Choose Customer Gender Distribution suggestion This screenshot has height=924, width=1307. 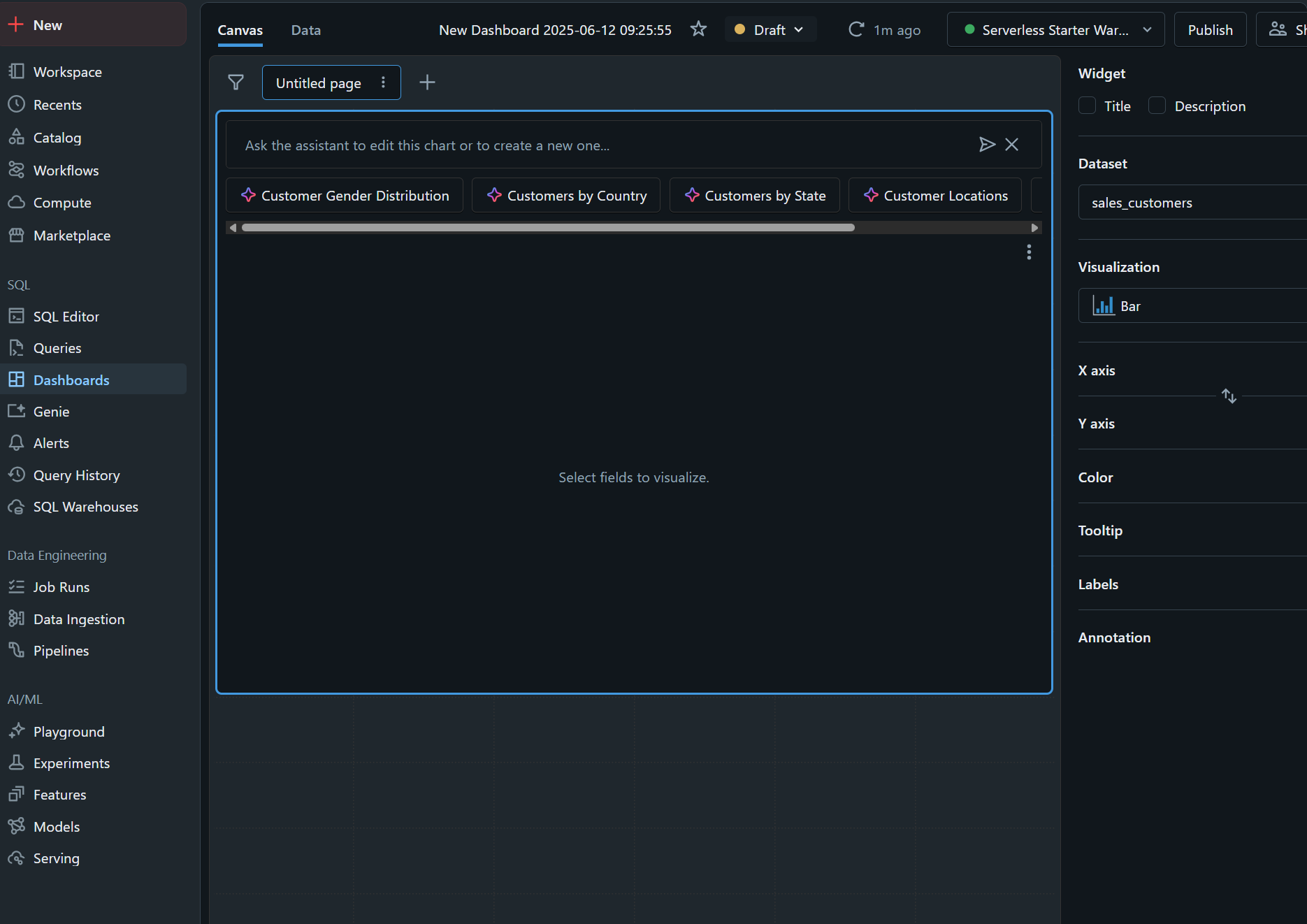coord(345,196)
